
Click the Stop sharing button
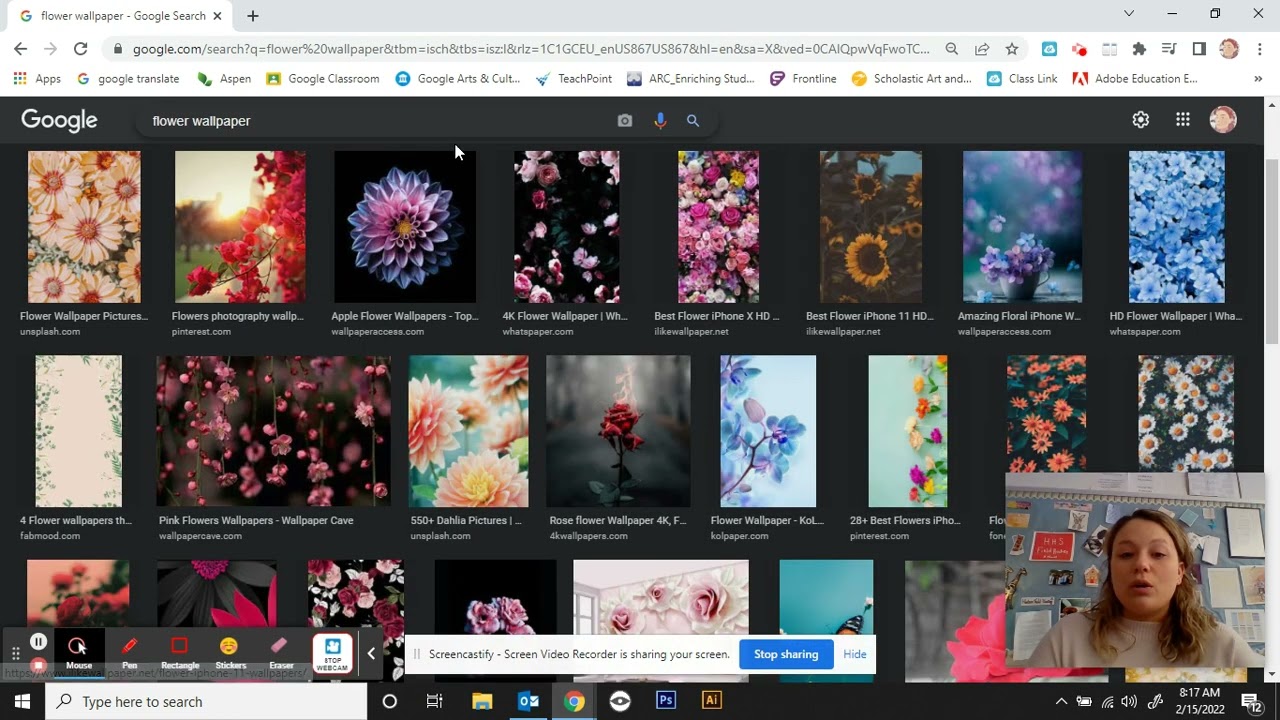pyautogui.click(x=786, y=654)
